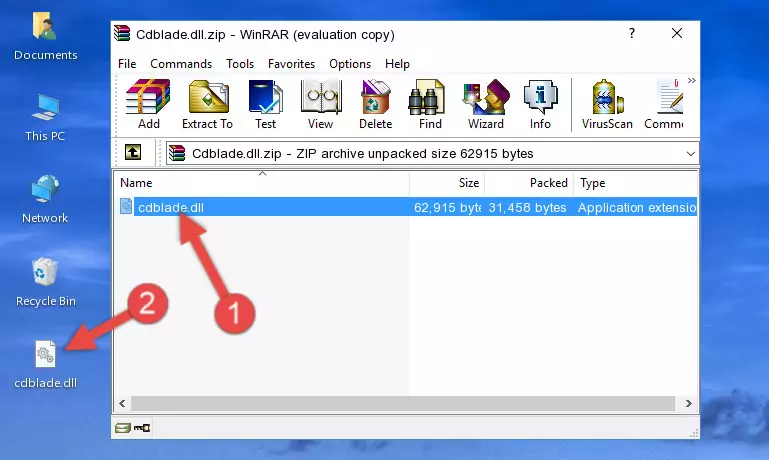Sort by Type column header
This screenshot has height=460, width=769.
[x=635, y=183]
